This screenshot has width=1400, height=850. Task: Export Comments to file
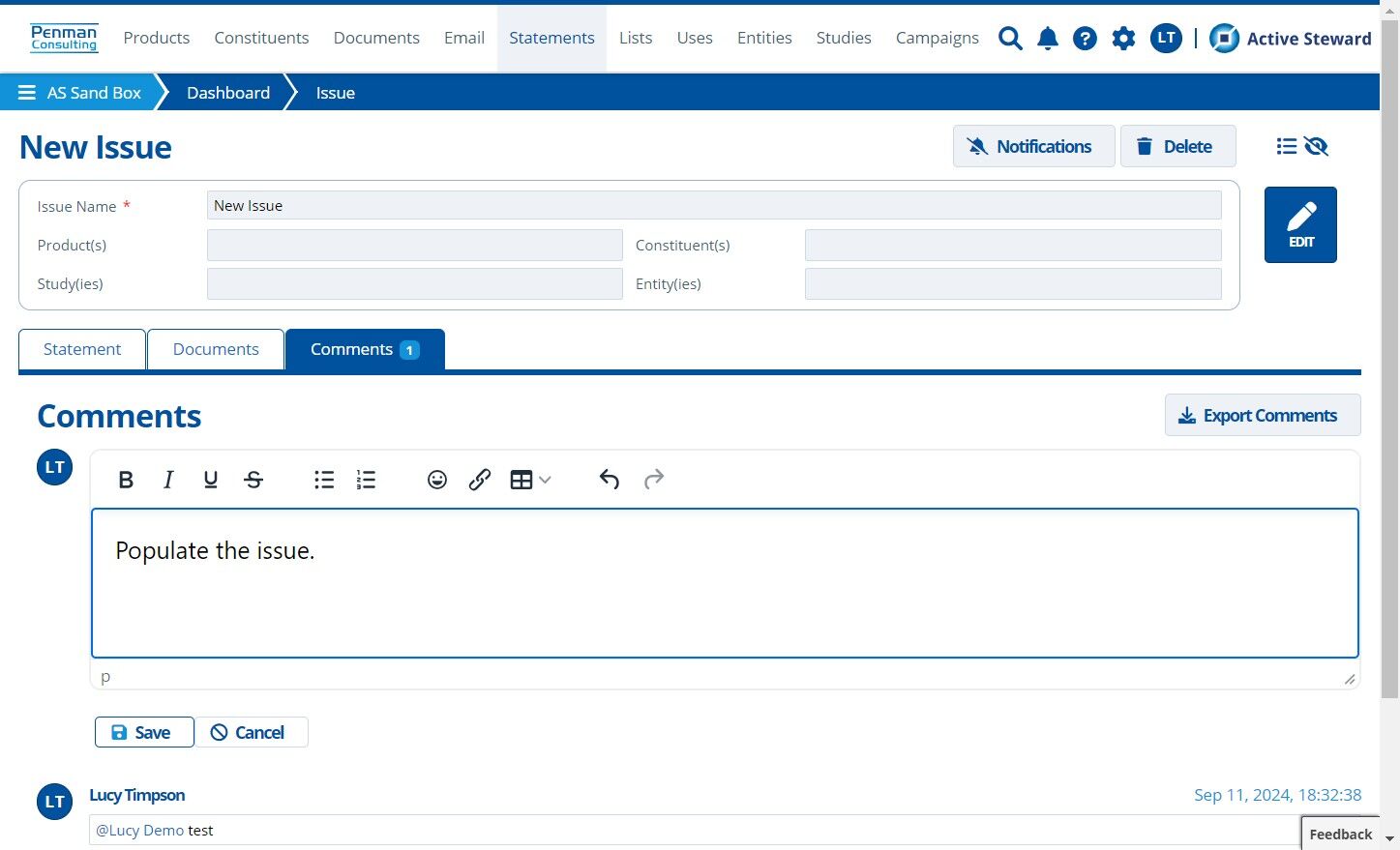pos(1263,415)
